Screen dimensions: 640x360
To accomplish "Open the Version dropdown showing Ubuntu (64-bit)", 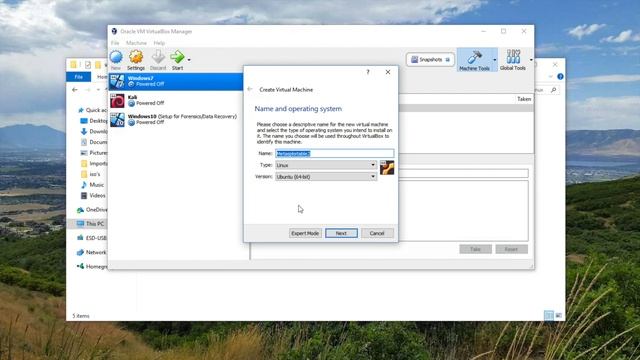I will [x=326, y=177].
